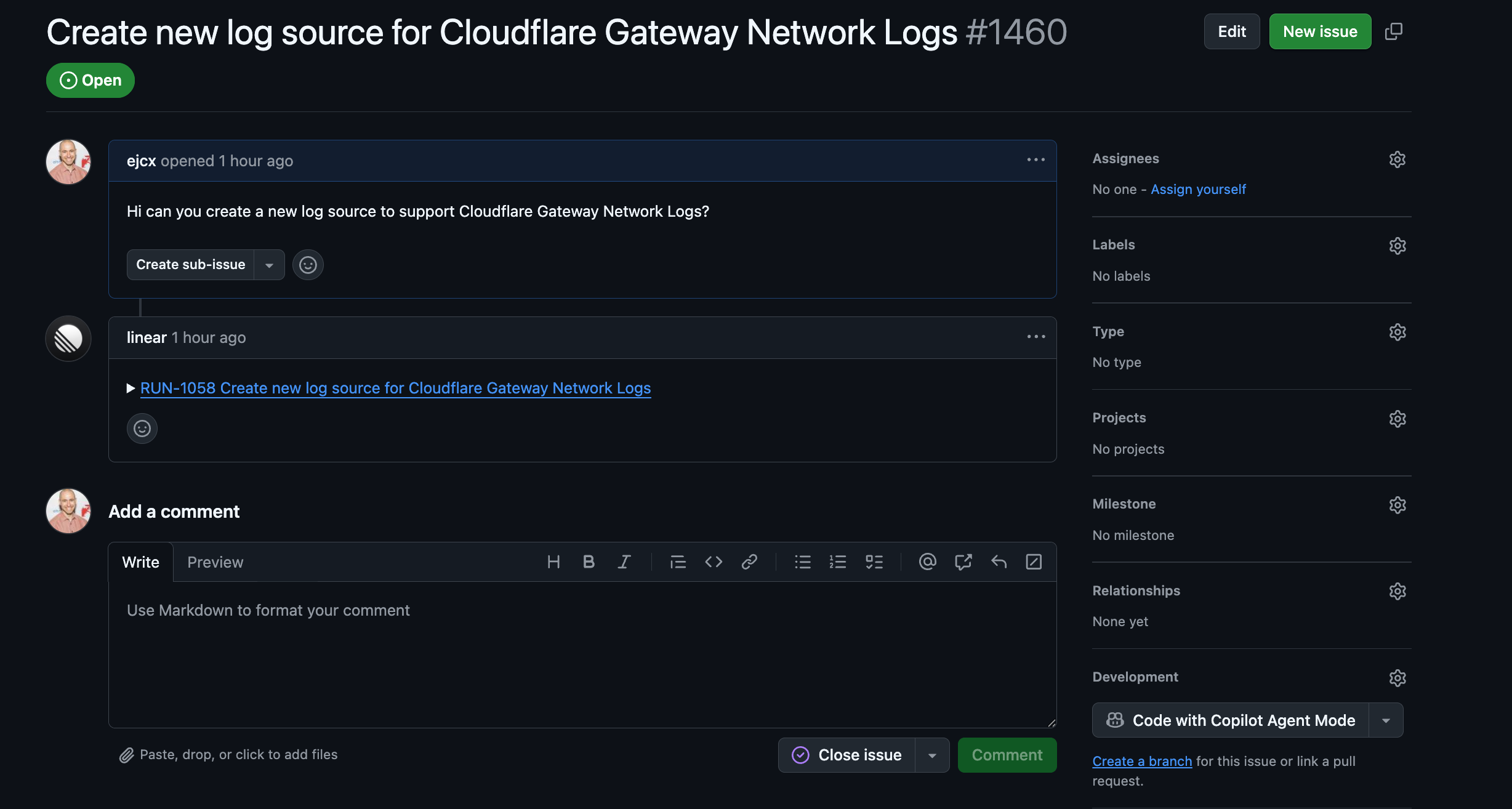Screen dimensions: 1512x809
Task: Open the Labels settings gear
Action: tap(1397, 246)
